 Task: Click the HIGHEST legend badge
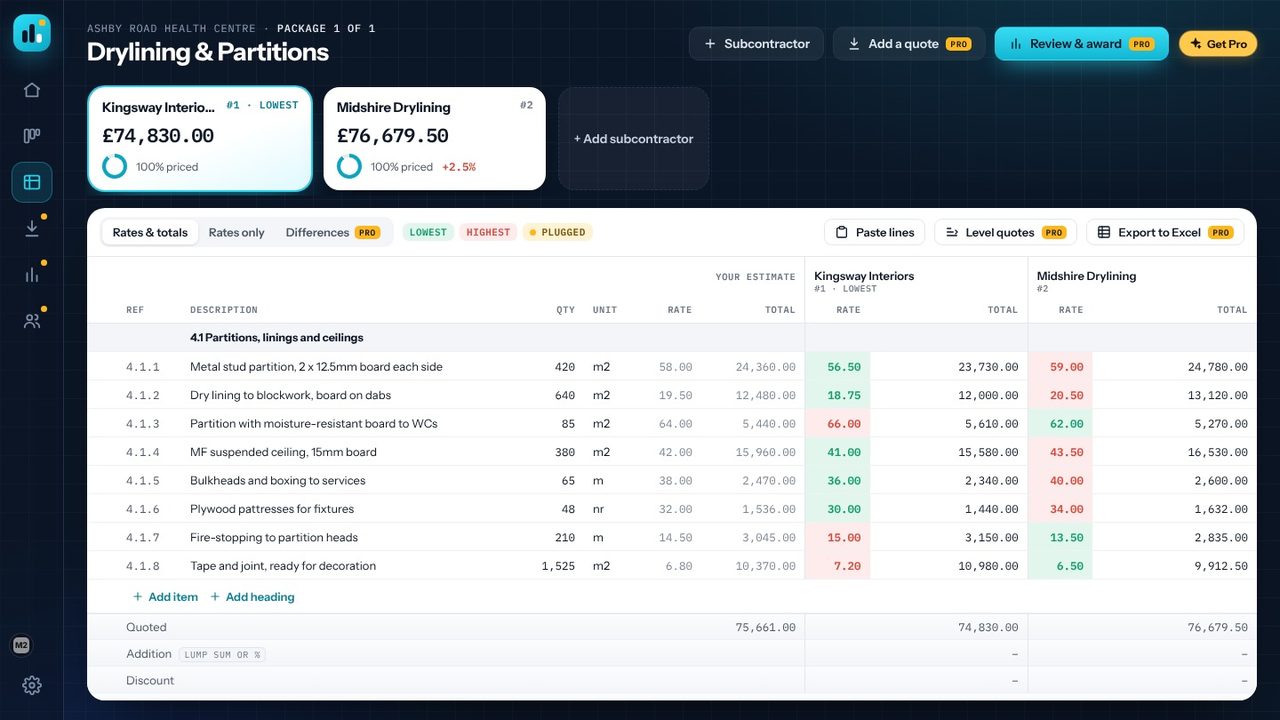[488, 232]
